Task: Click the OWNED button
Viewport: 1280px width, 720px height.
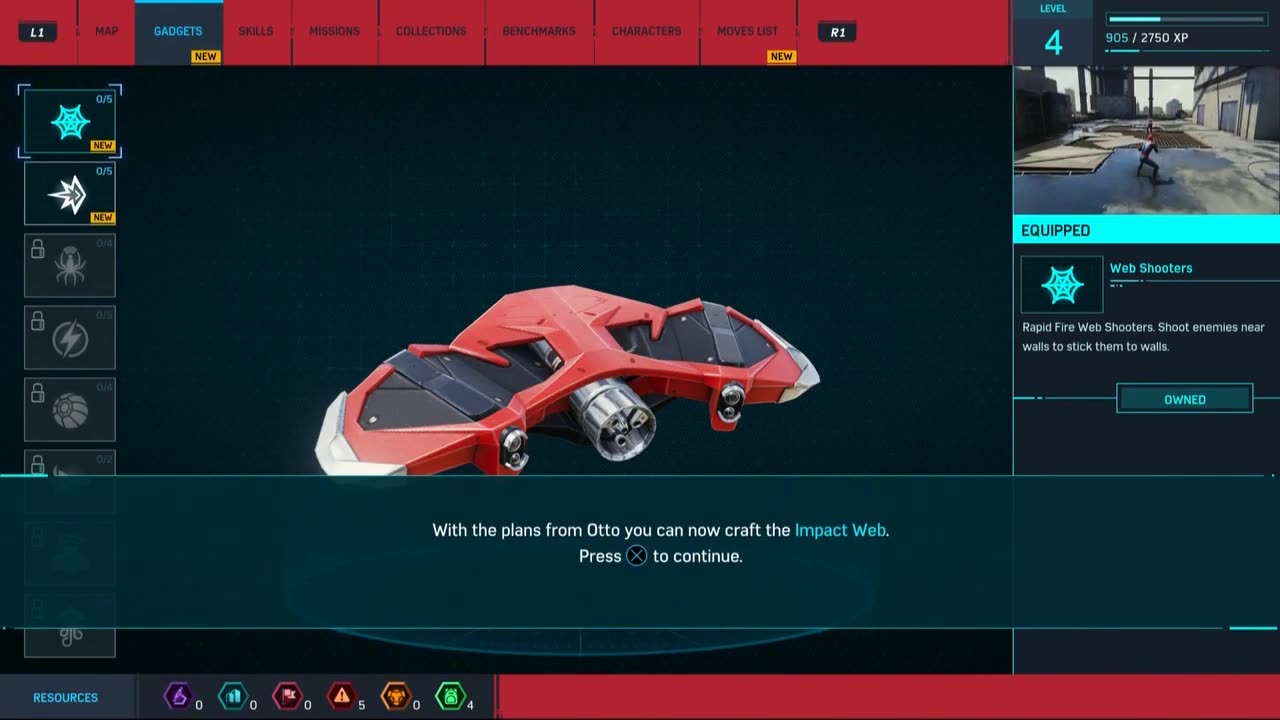Action: (x=1185, y=399)
